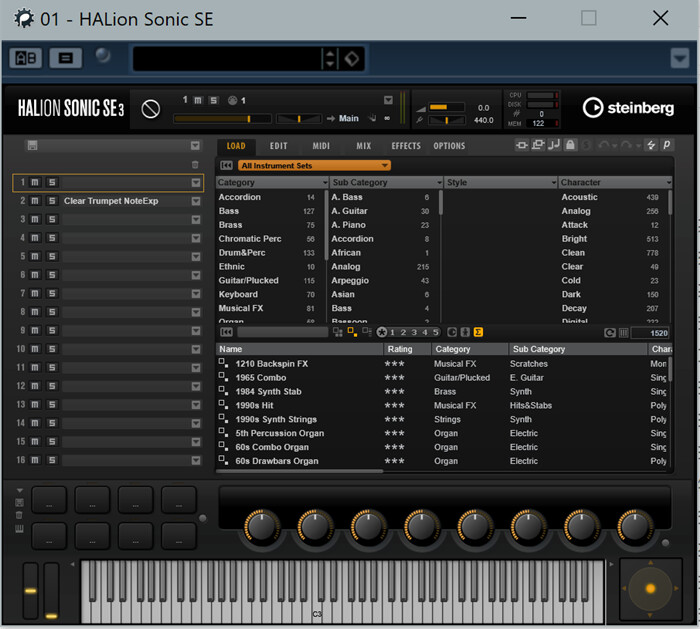Solo slot 2 Clear Trumpet NoteExp
Screen dimensions: 700x629
click(x=52, y=201)
